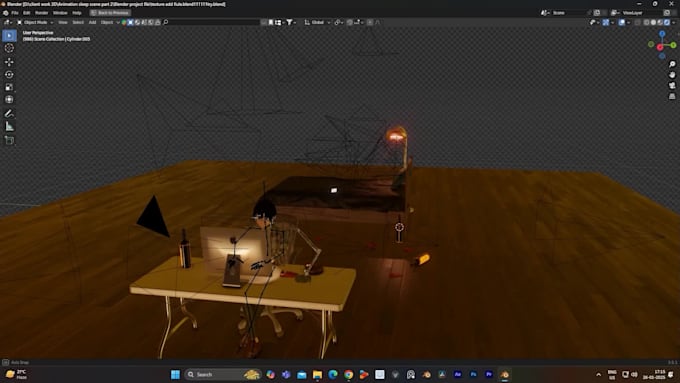Click the pan view hand icon
The width and height of the screenshot is (680, 383).
point(672,75)
